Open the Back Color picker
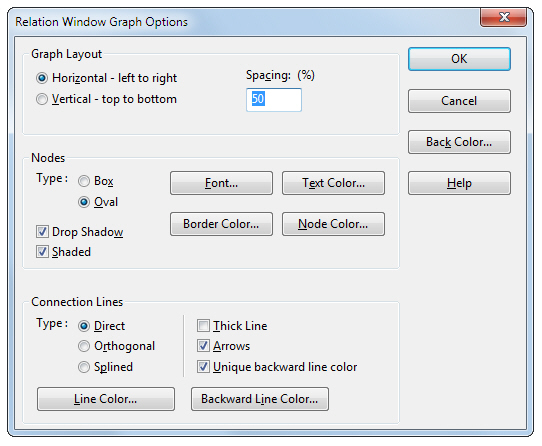 point(459,142)
